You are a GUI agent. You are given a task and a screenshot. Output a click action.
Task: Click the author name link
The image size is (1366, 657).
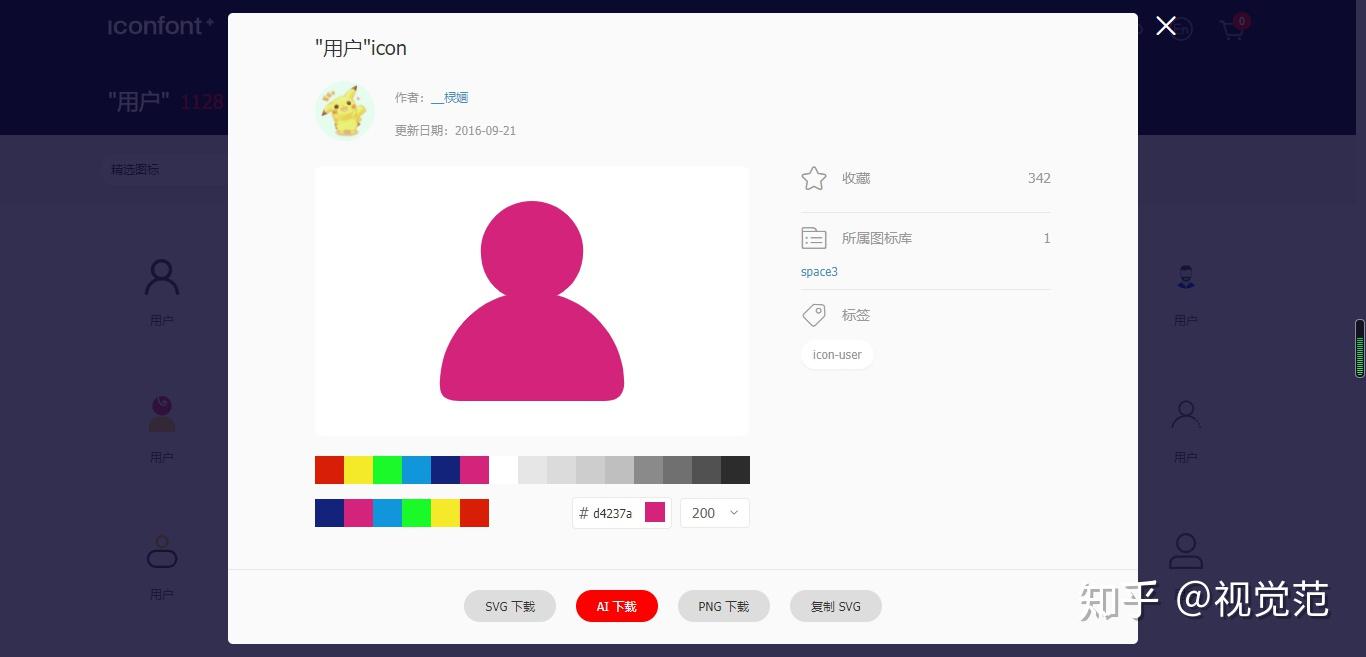(450, 98)
